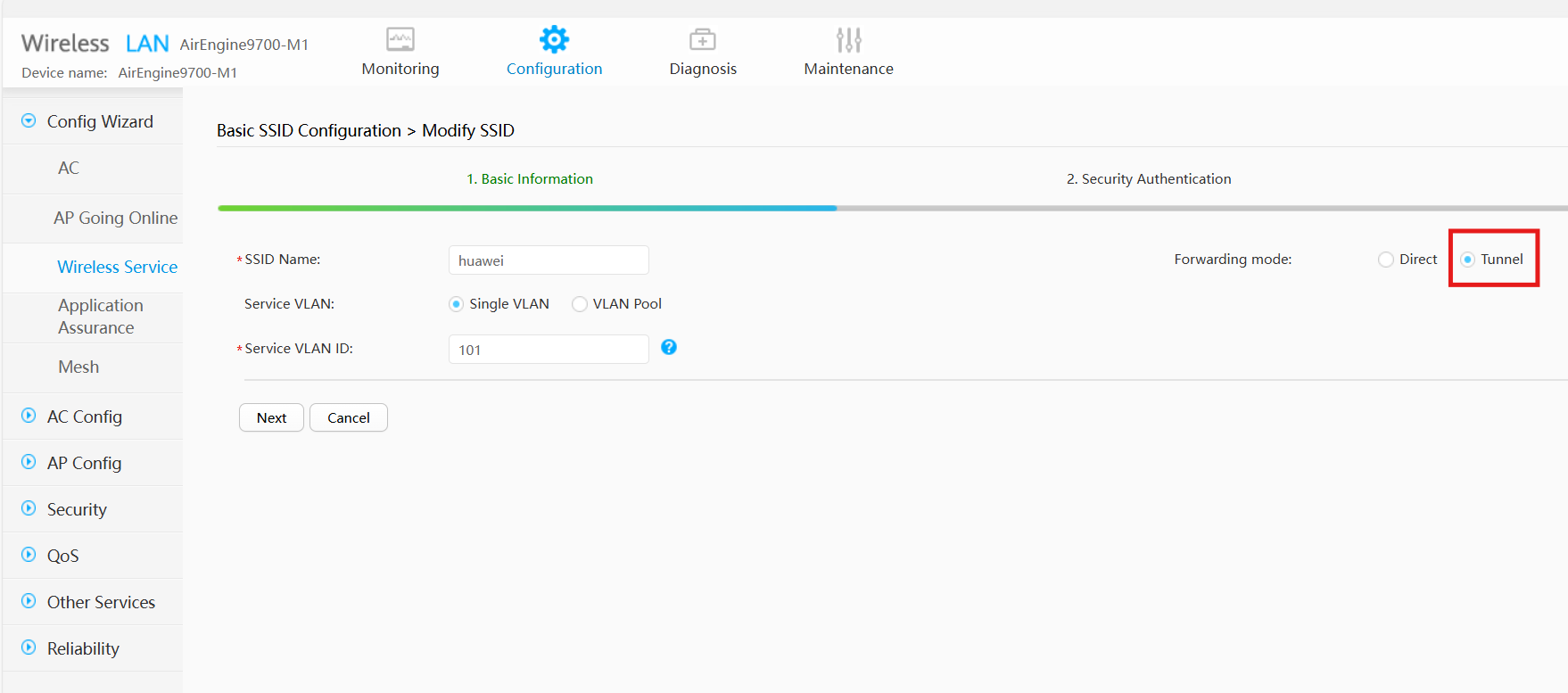The height and width of the screenshot is (693, 1568).
Task: Click the Configuration gear icon
Action: click(554, 39)
